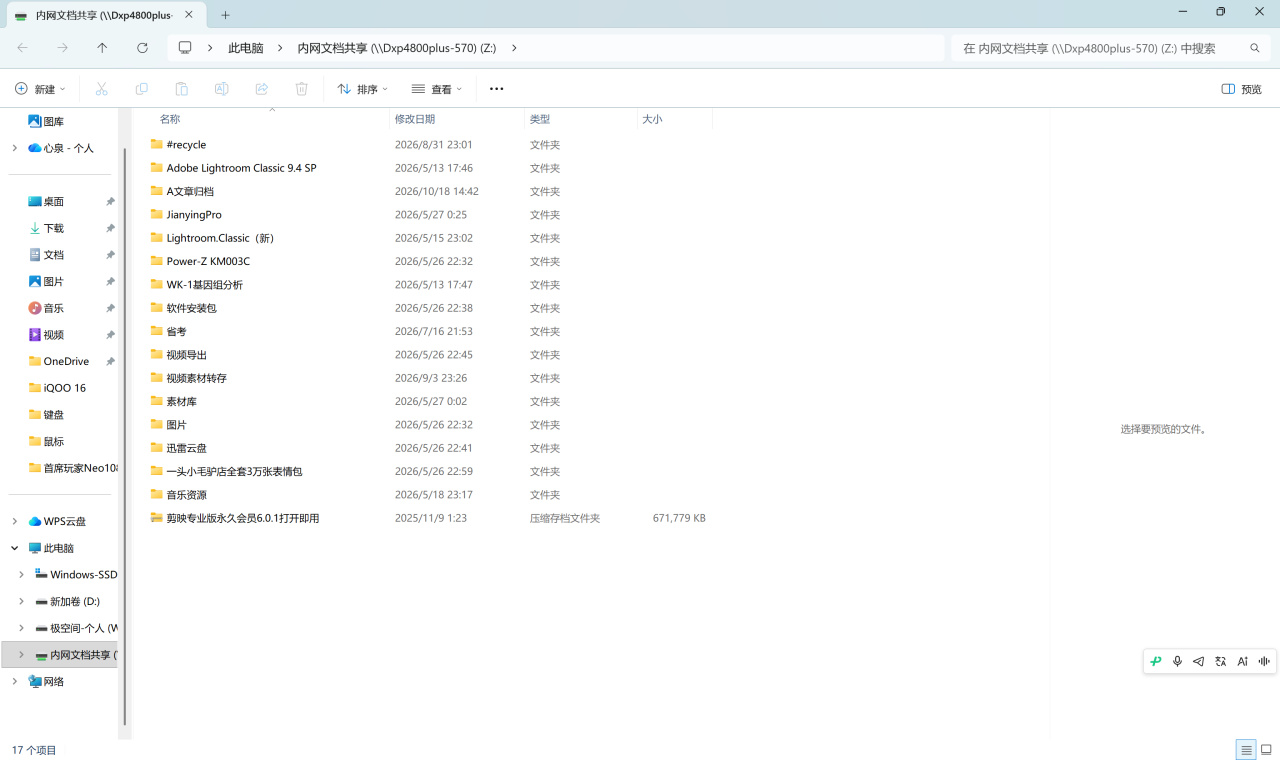Click the search box for Z: drive
The height and width of the screenshot is (760, 1280).
coord(1109,48)
